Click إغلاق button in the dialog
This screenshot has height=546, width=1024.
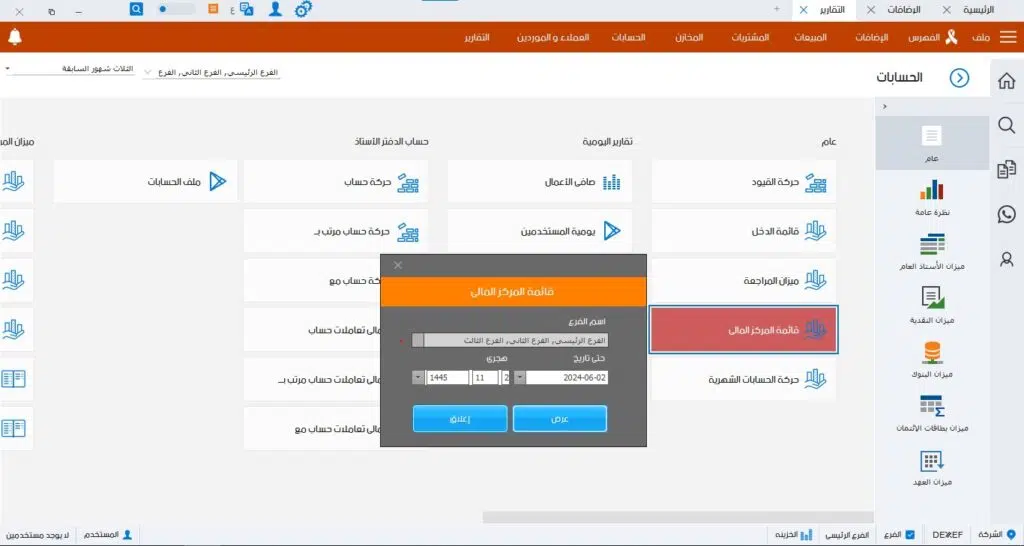460,419
